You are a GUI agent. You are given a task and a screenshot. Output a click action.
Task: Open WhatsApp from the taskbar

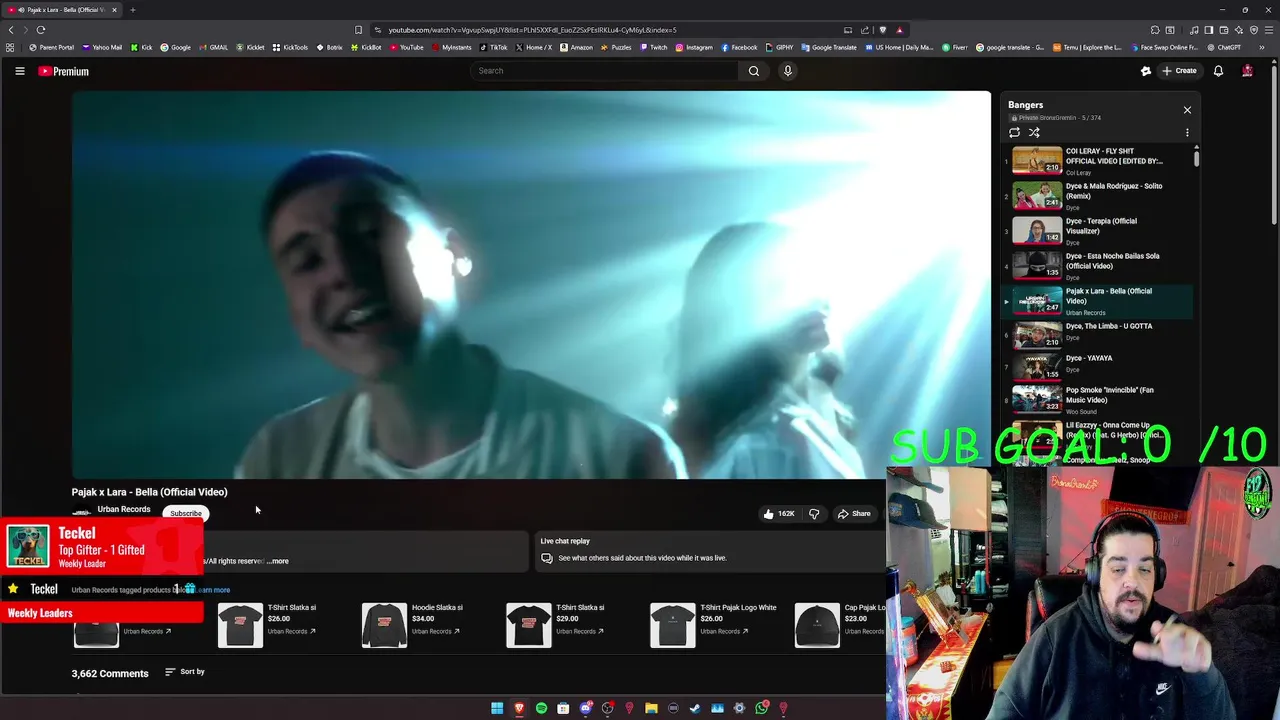762,708
